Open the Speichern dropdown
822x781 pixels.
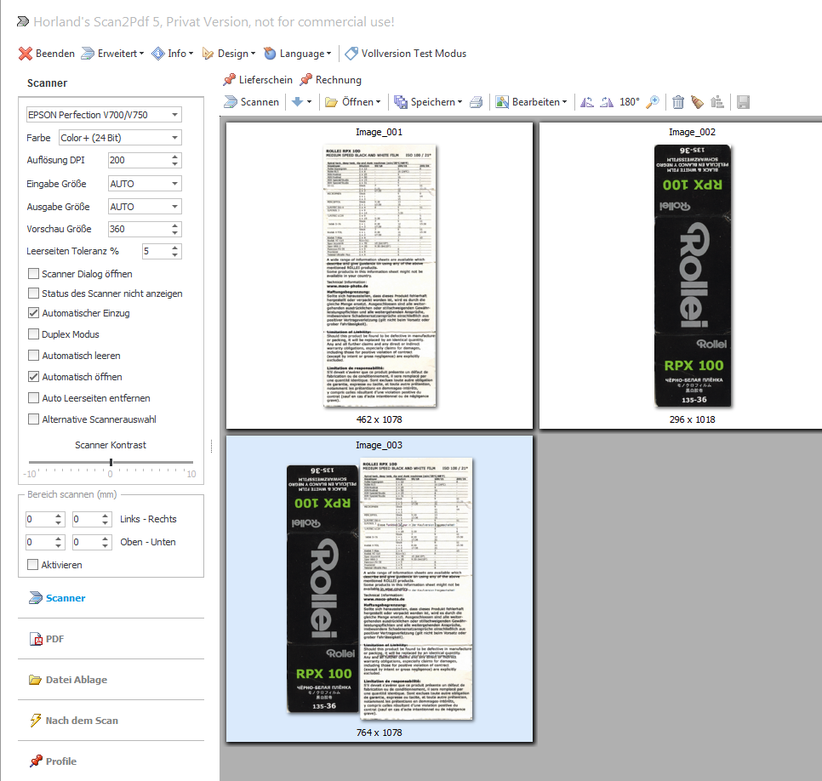point(460,102)
